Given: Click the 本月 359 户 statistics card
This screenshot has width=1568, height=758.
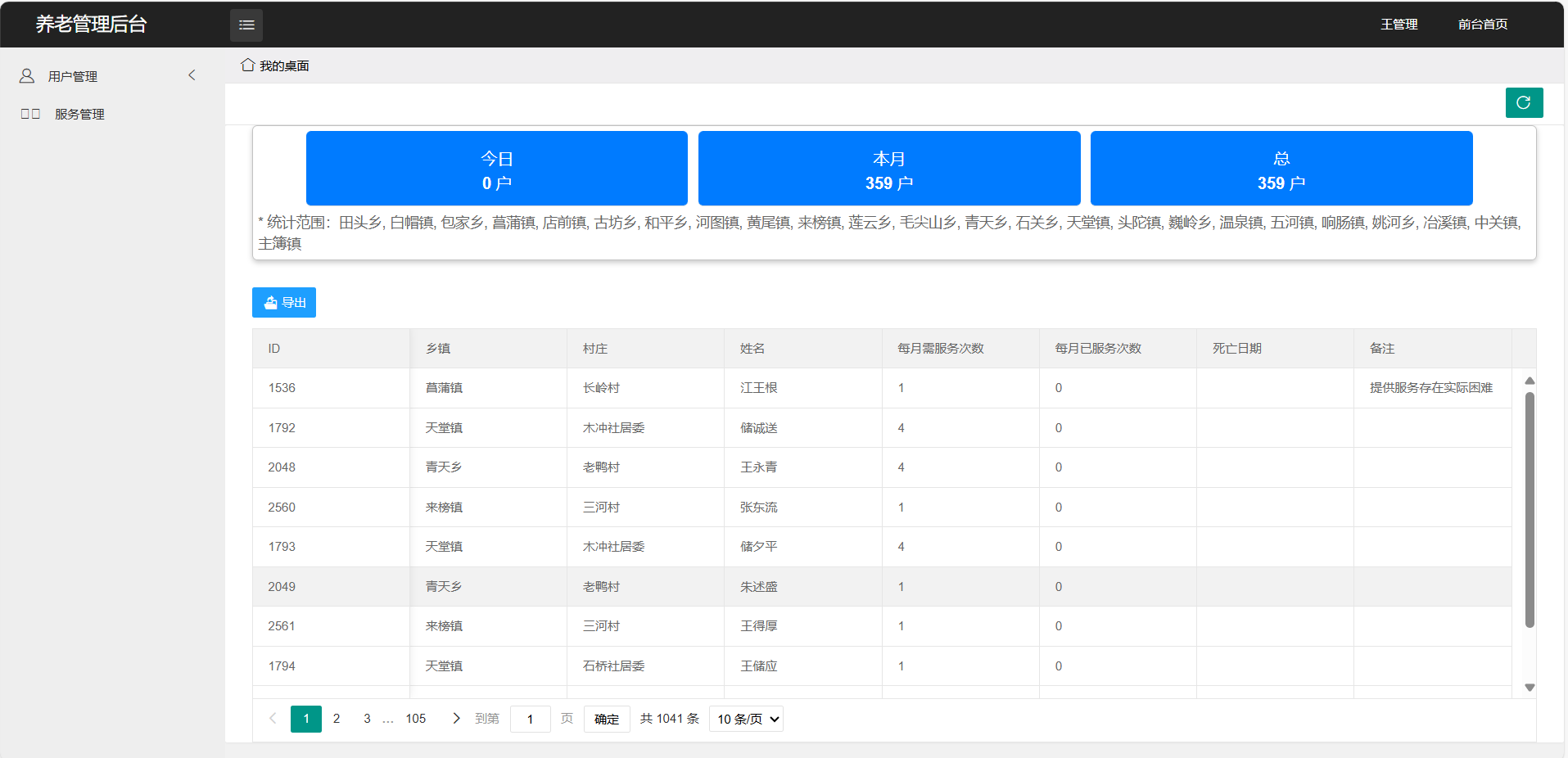Looking at the screenshot, I should tap(889, 168).
